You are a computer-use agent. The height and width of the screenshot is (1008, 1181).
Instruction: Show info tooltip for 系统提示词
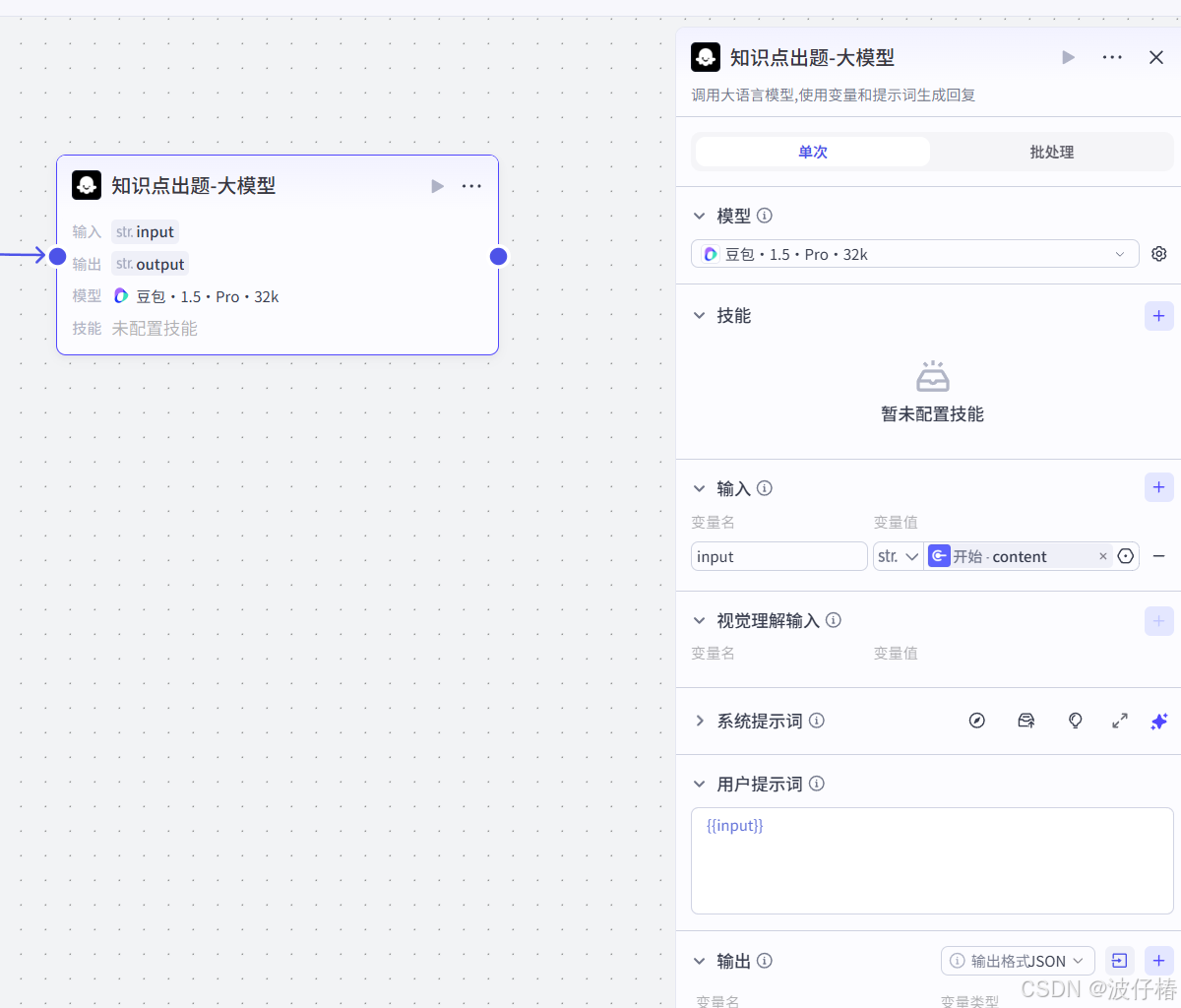[x=817, y=721]
